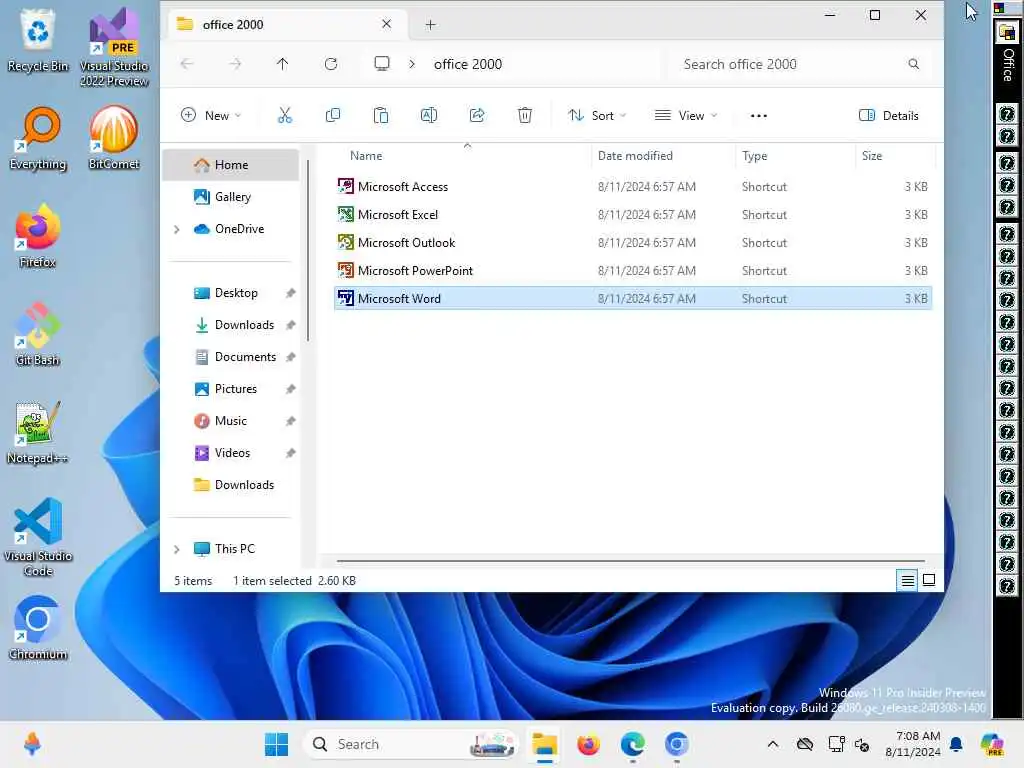The width and height of the screenshot is (1024, 768).
Task: Select Home in navigation pane
Action: (231, 165)
